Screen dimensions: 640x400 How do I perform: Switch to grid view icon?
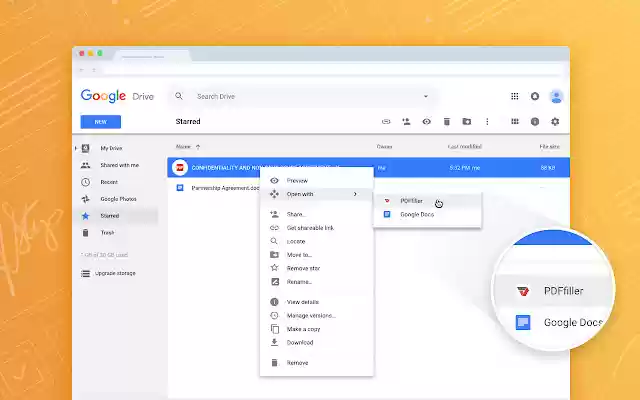pyautogui.click(x=515, y=122)
